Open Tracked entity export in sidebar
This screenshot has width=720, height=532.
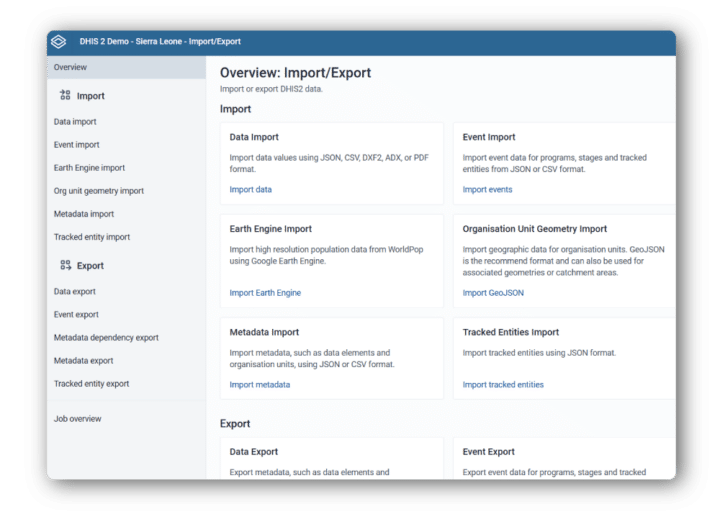92,384
